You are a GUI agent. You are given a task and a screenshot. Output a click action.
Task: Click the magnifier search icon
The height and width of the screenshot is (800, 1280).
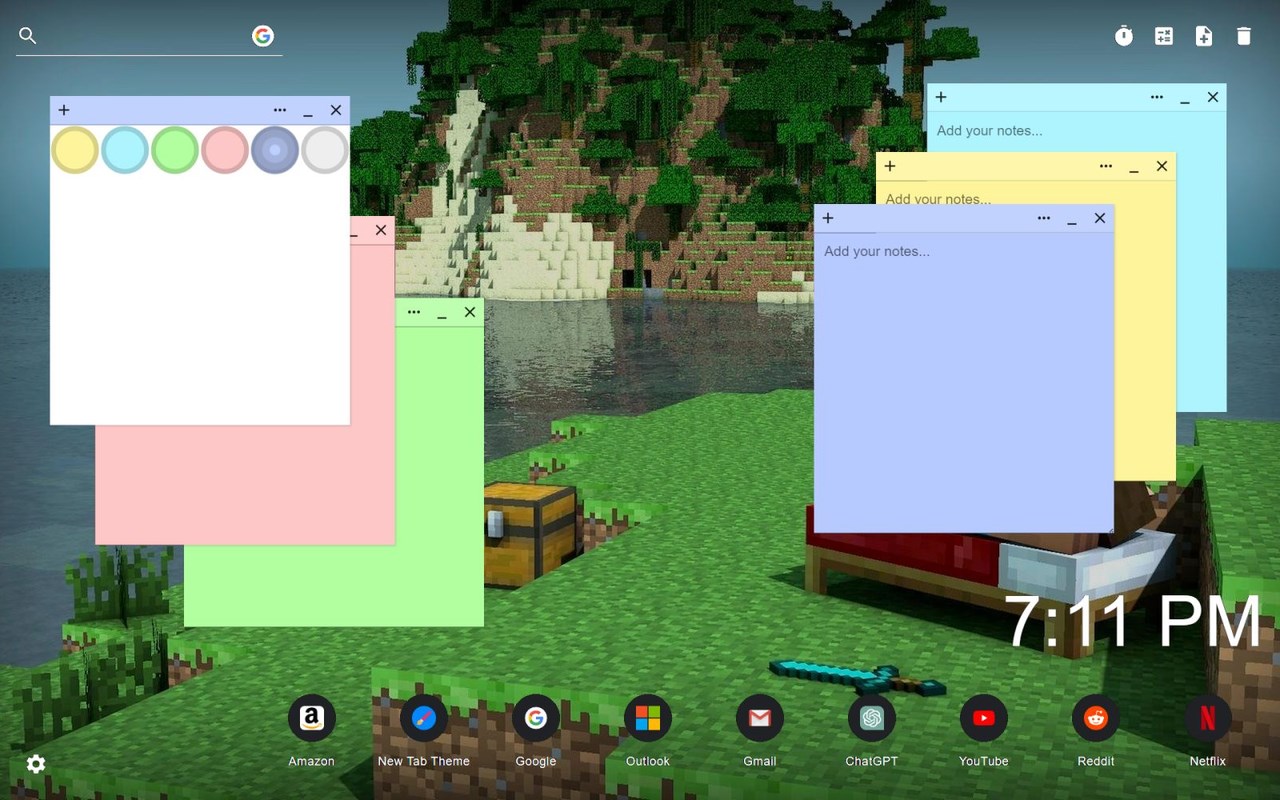pos(28,36)
